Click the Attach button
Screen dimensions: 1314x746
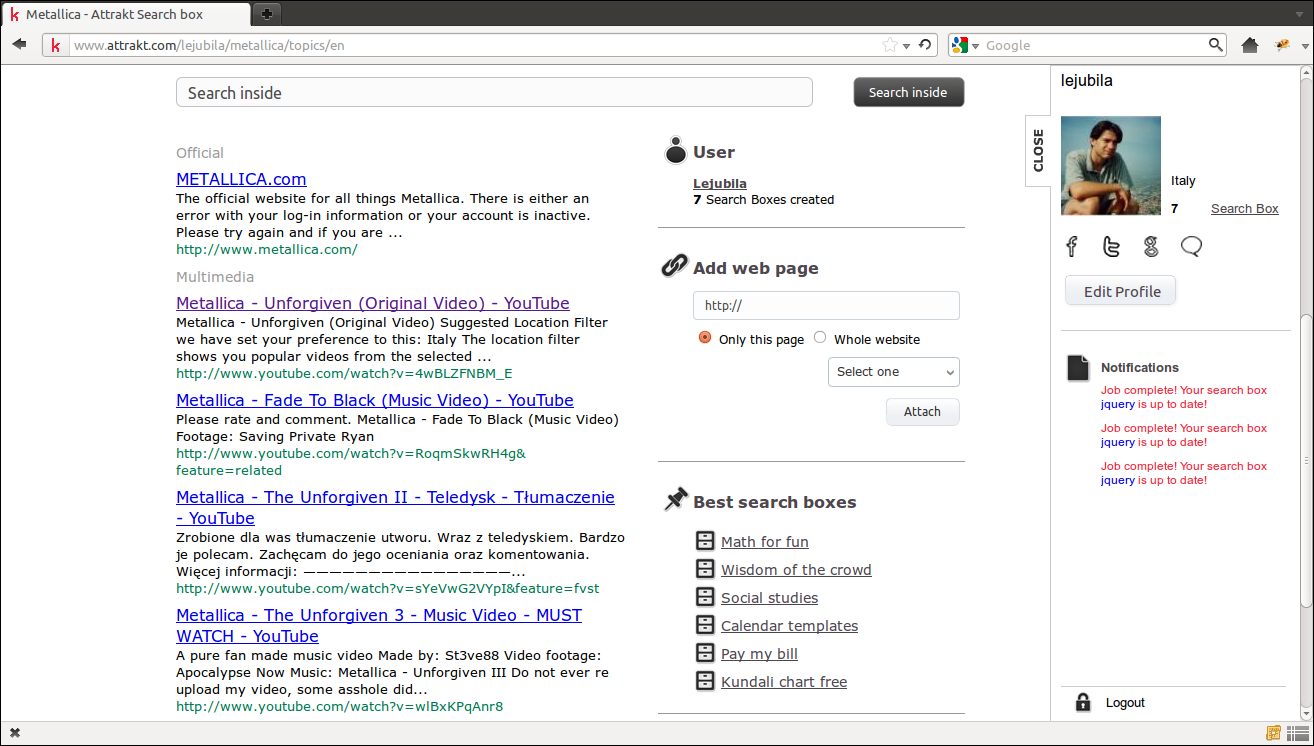[922, 412]
